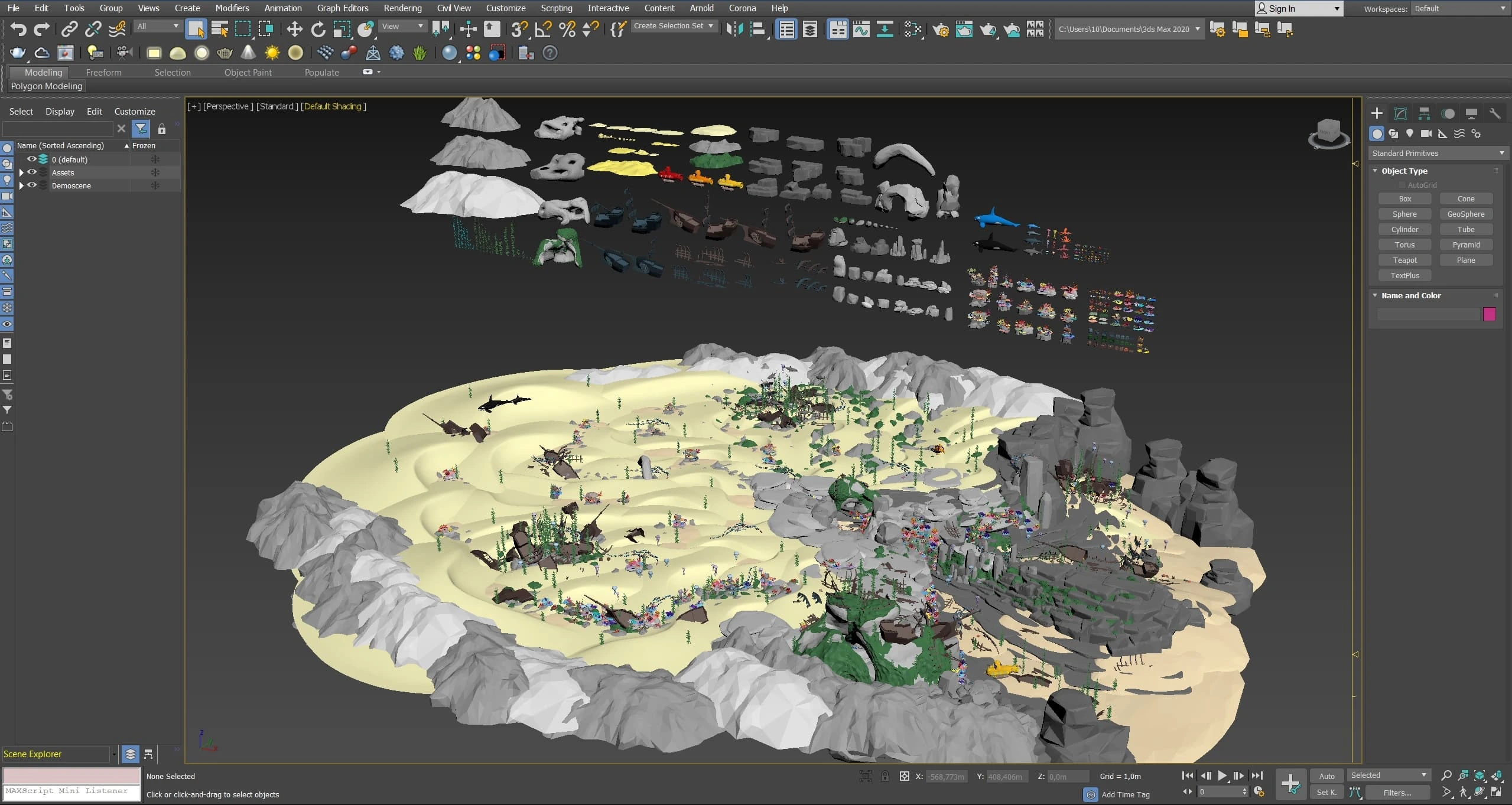Activate the Select and Rotate tool
This screenshot has width=1512, height=805.
pyautogui.click(x=318, y=29)
